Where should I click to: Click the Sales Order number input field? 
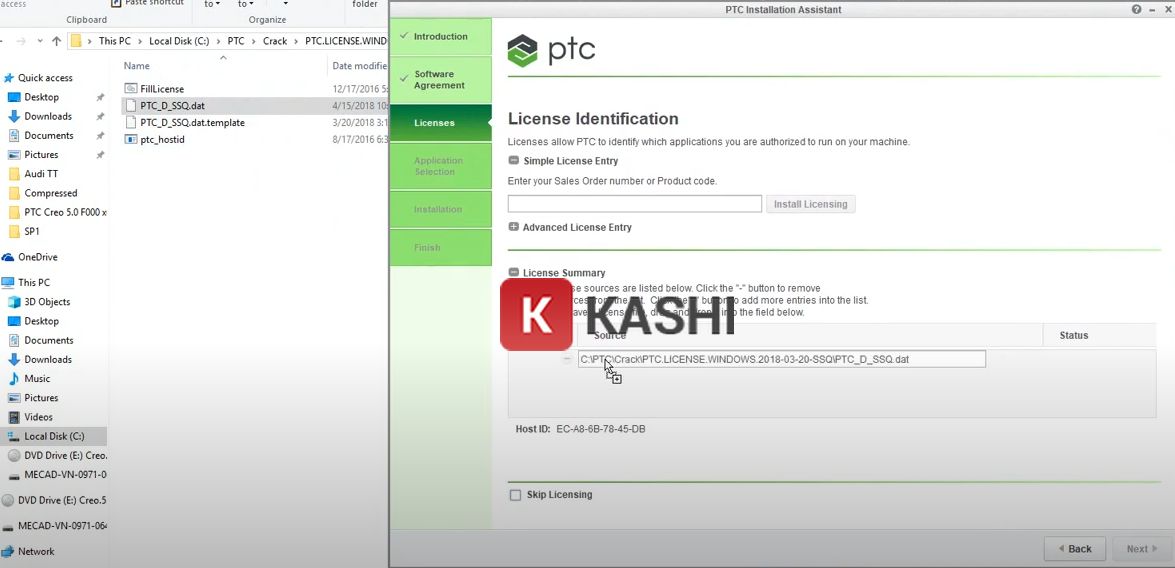point(635,204)
